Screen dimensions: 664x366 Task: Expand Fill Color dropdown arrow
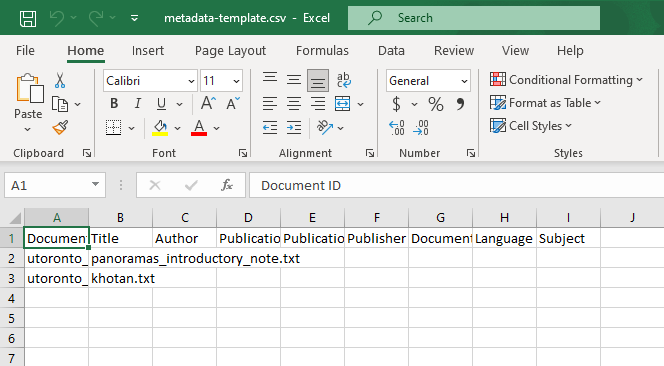(177, 128)
